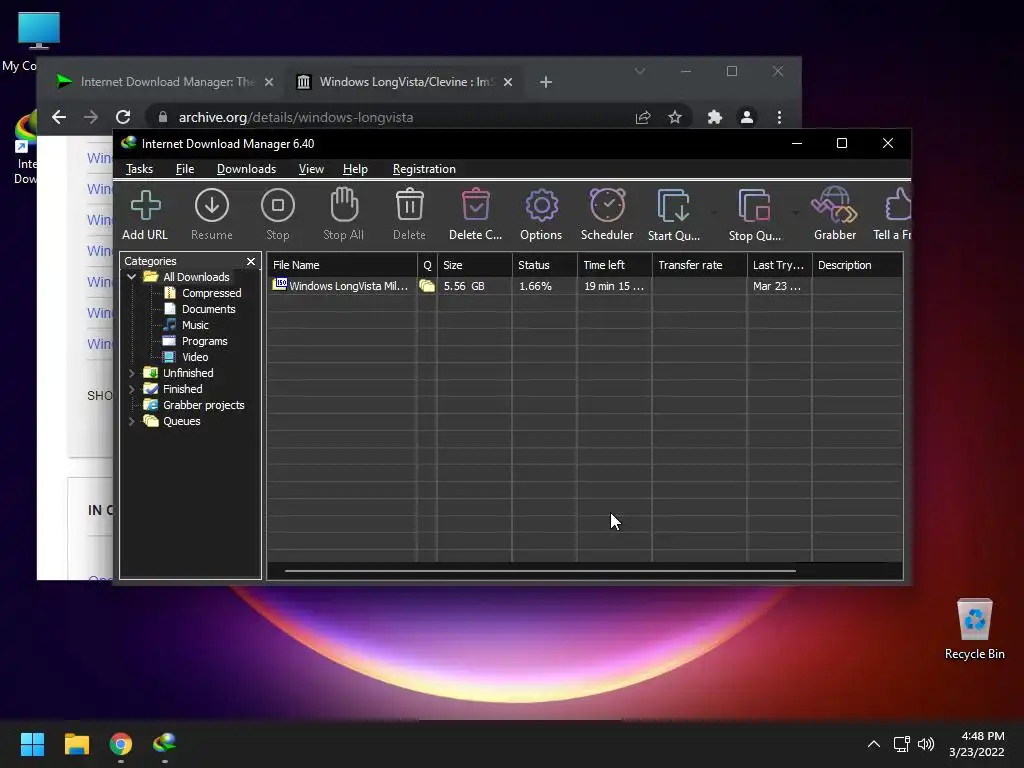Click the Start Queue icon

673,214
